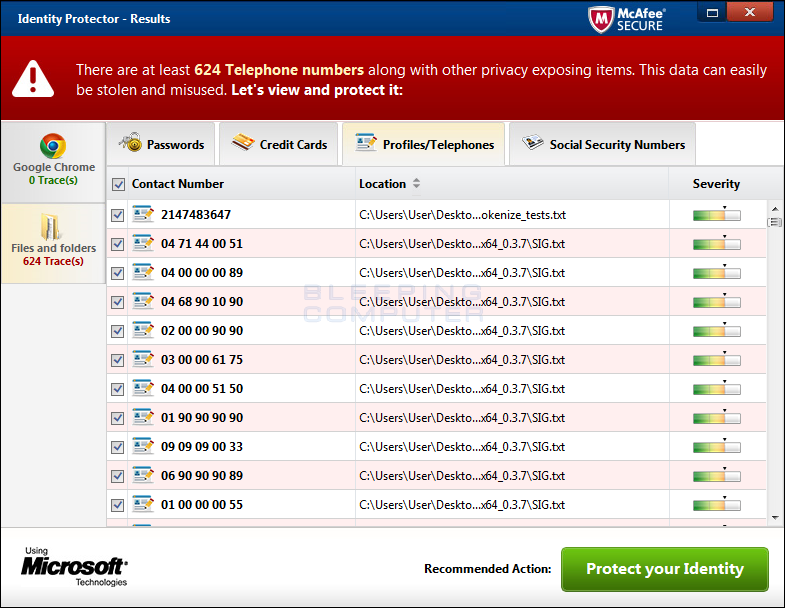
Task: Click the Credit Cards tab icon
Action: 243,144
